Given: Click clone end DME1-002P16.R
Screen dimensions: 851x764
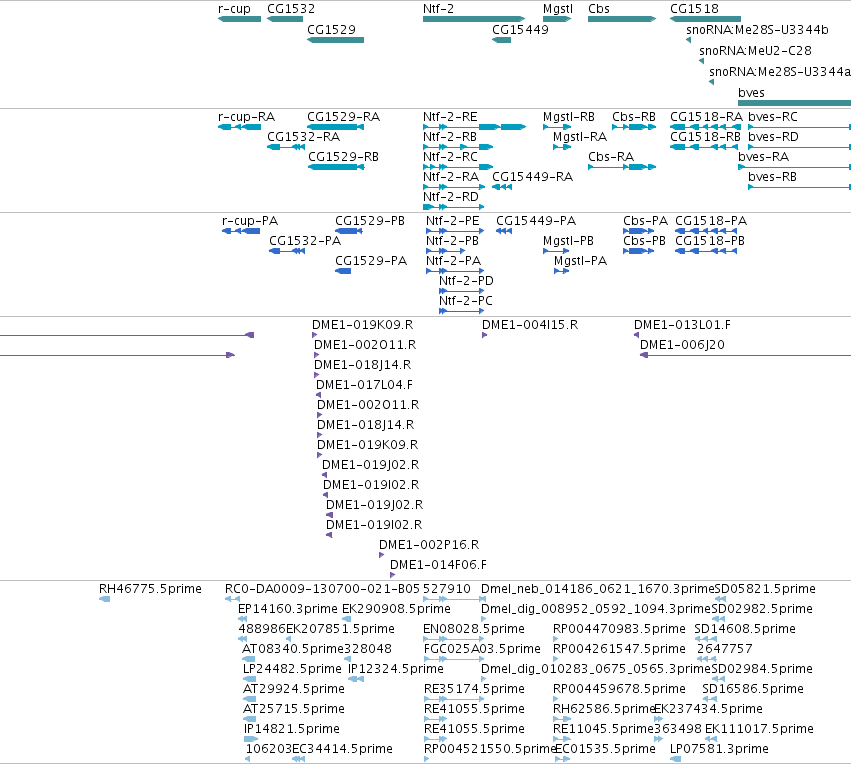Looking at the screenshot, I should point(429,545).
